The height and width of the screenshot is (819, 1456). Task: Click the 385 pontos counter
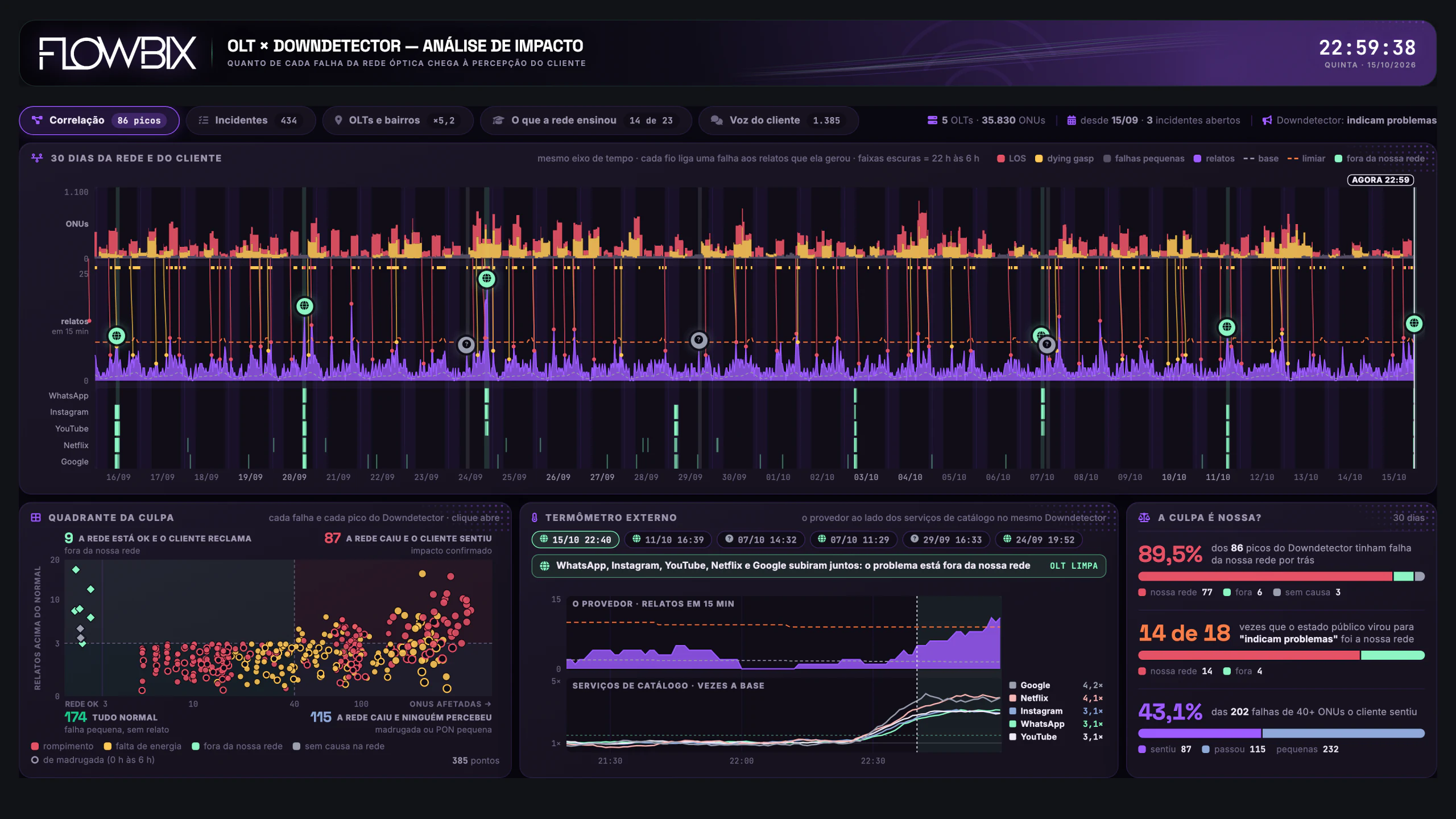coord(475,761)
